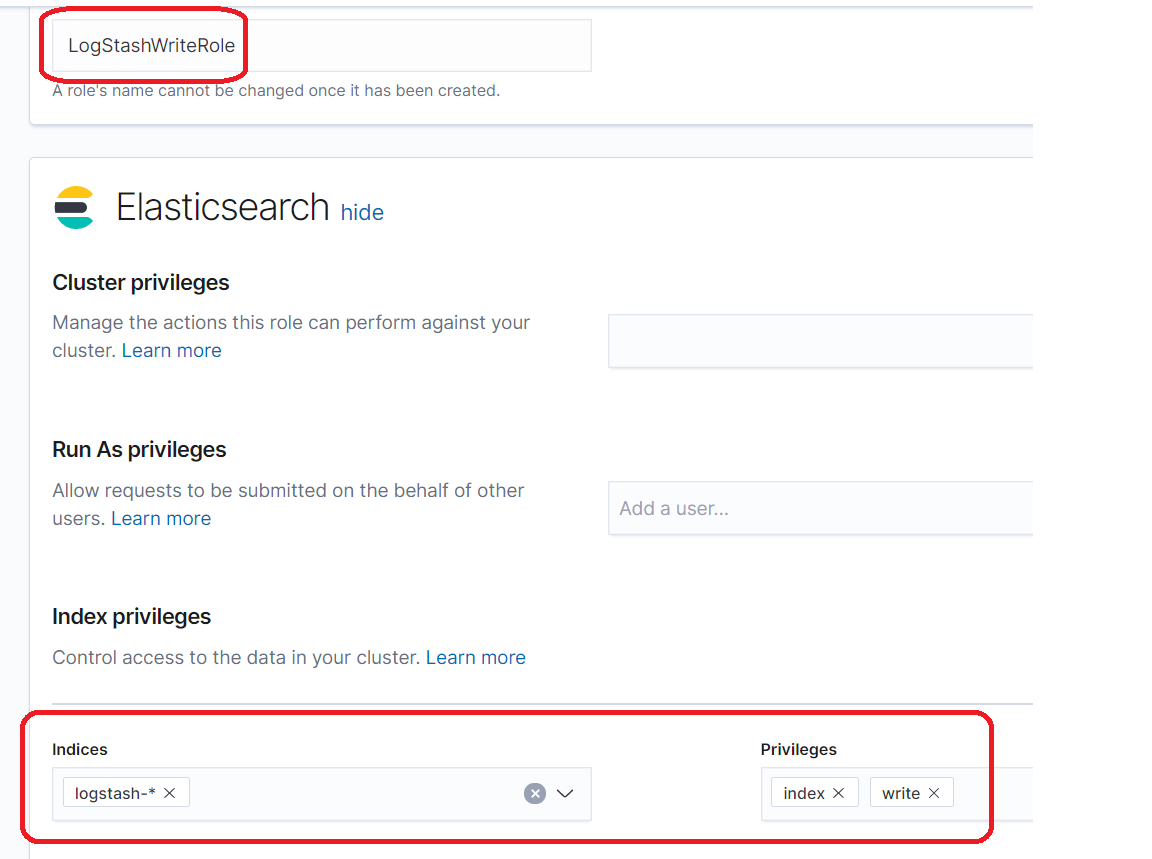Click the Indices field label
Viewport: 1152px width, 859px height.
click(80, 749)
